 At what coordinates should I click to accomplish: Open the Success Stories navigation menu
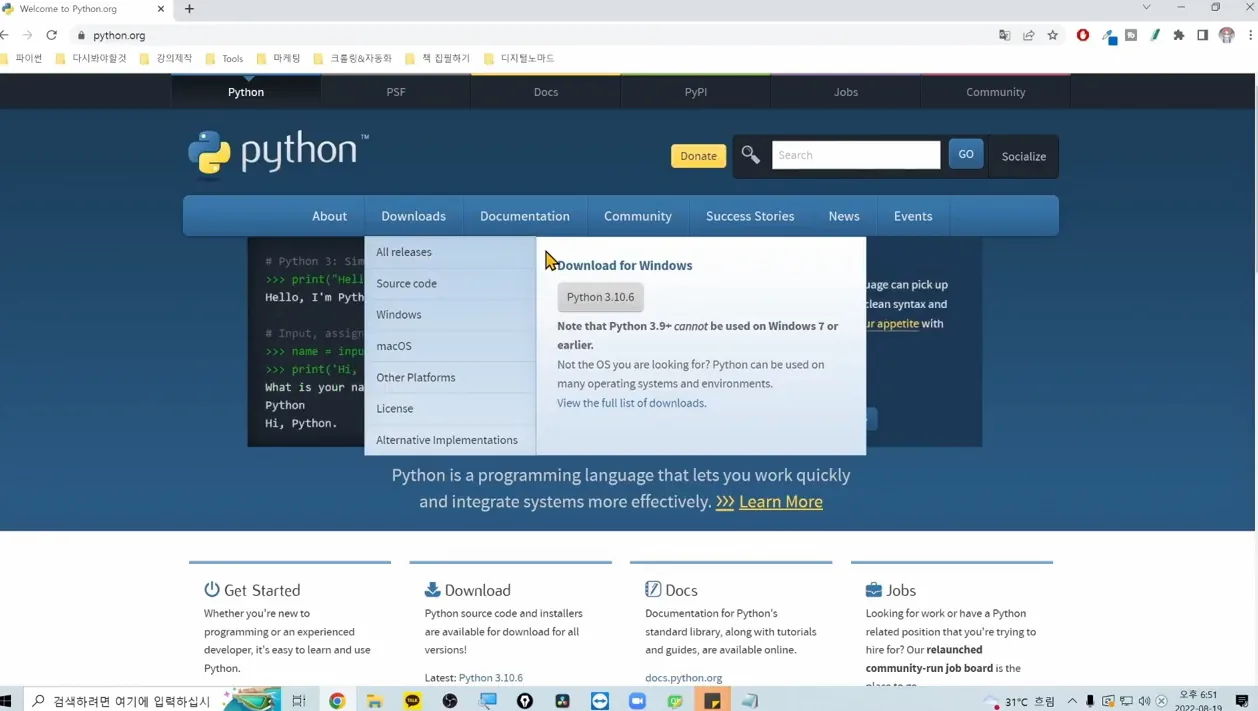pyautogui.click(x=750, y=216)
